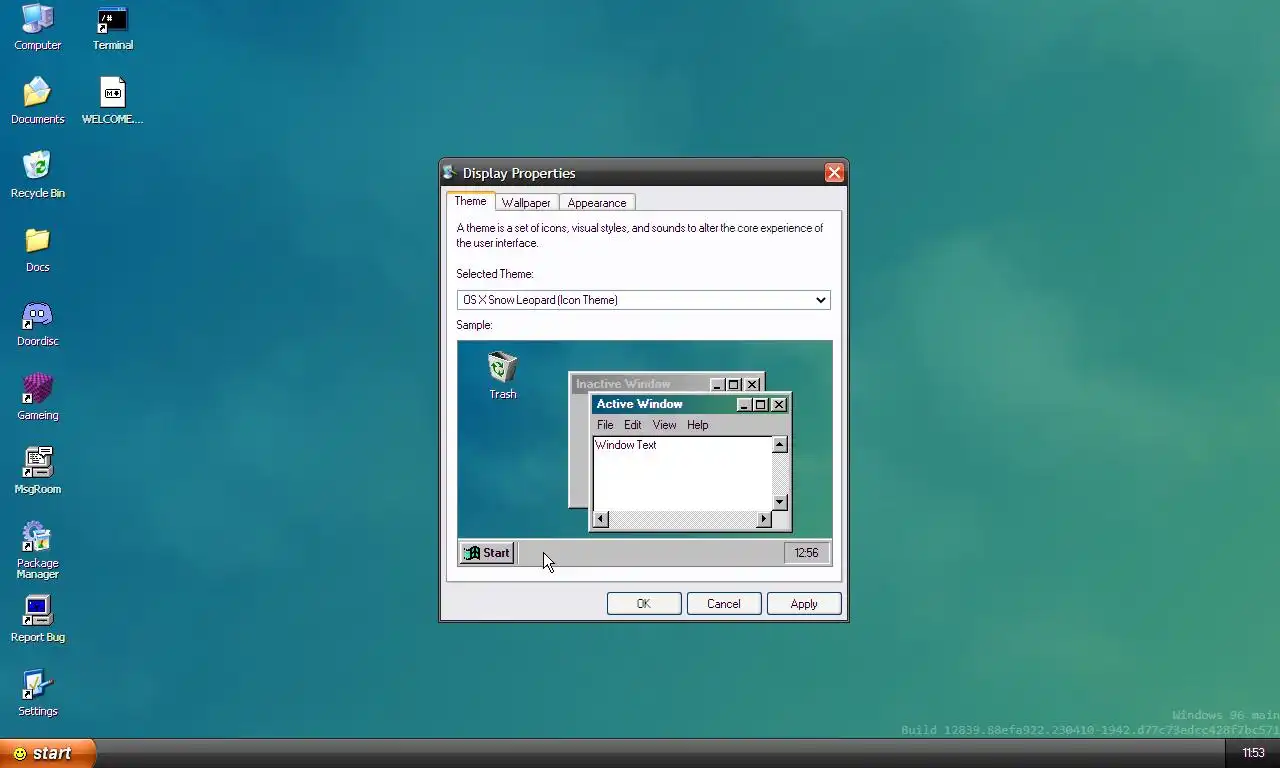
Task: Open the Terminal desktop shortcut
Action: click(113, 28)
